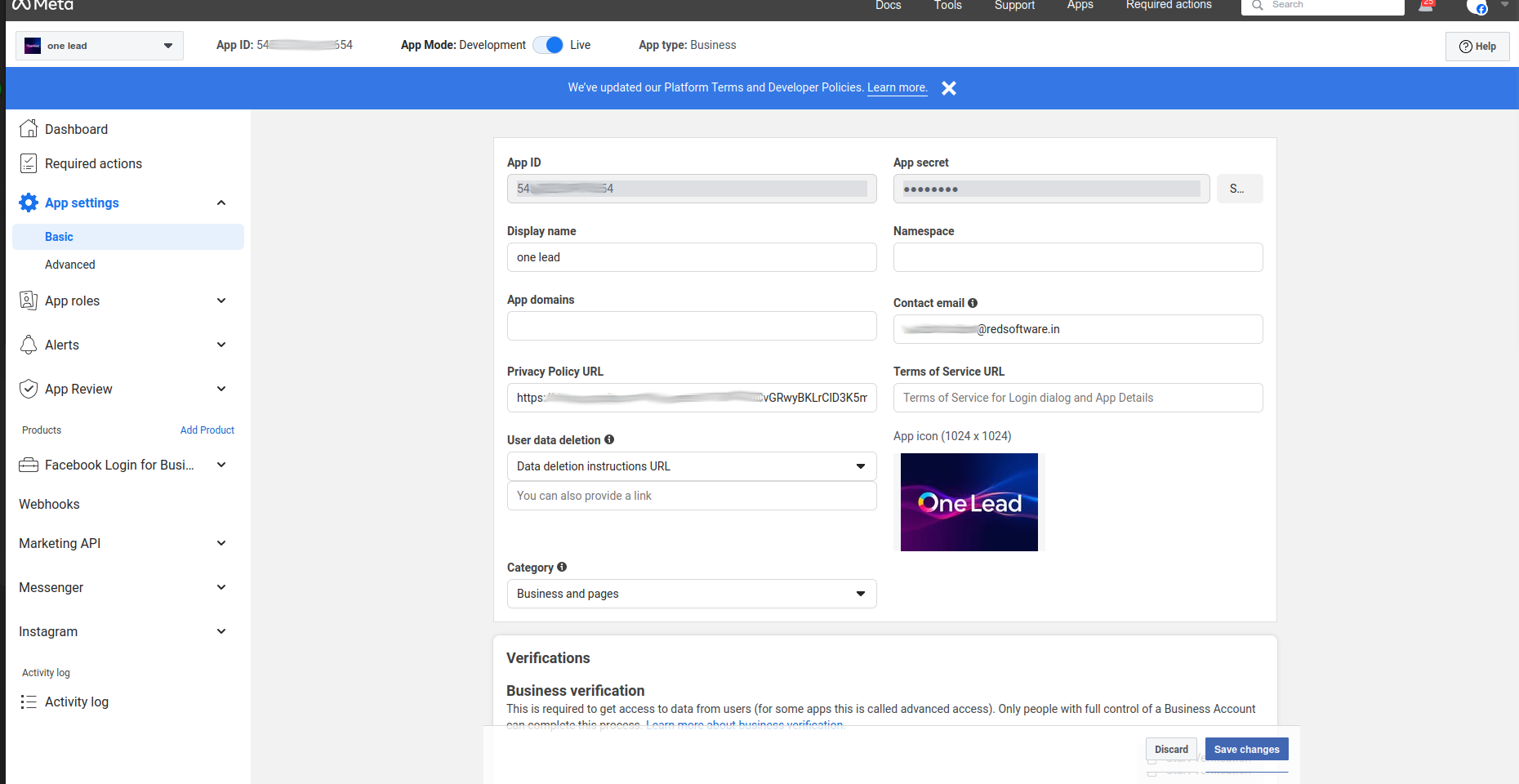This screenshot has height=784, width=1519.
Task: Click the Alerts bell icon
Action: (29, 345)
